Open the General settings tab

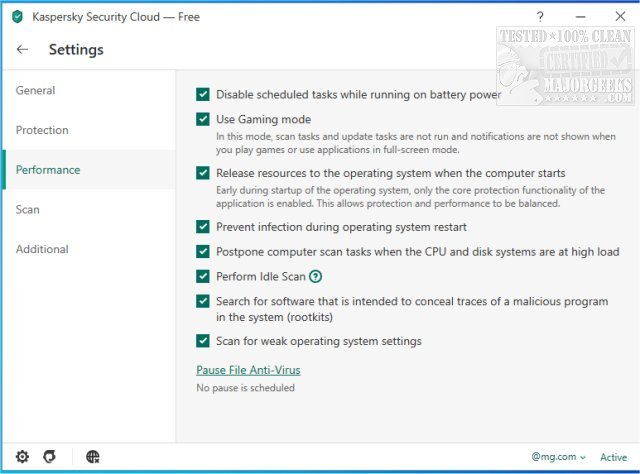pos(35,91)
